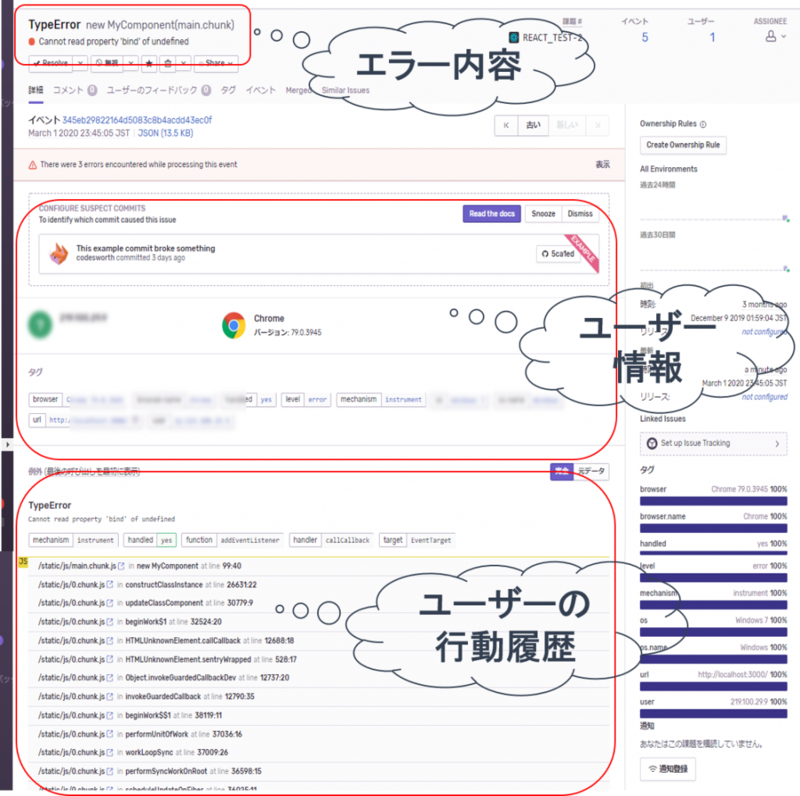Click Create Ownership Rule button
Viewport: 800px width, 796px height.
pos(683,145)
